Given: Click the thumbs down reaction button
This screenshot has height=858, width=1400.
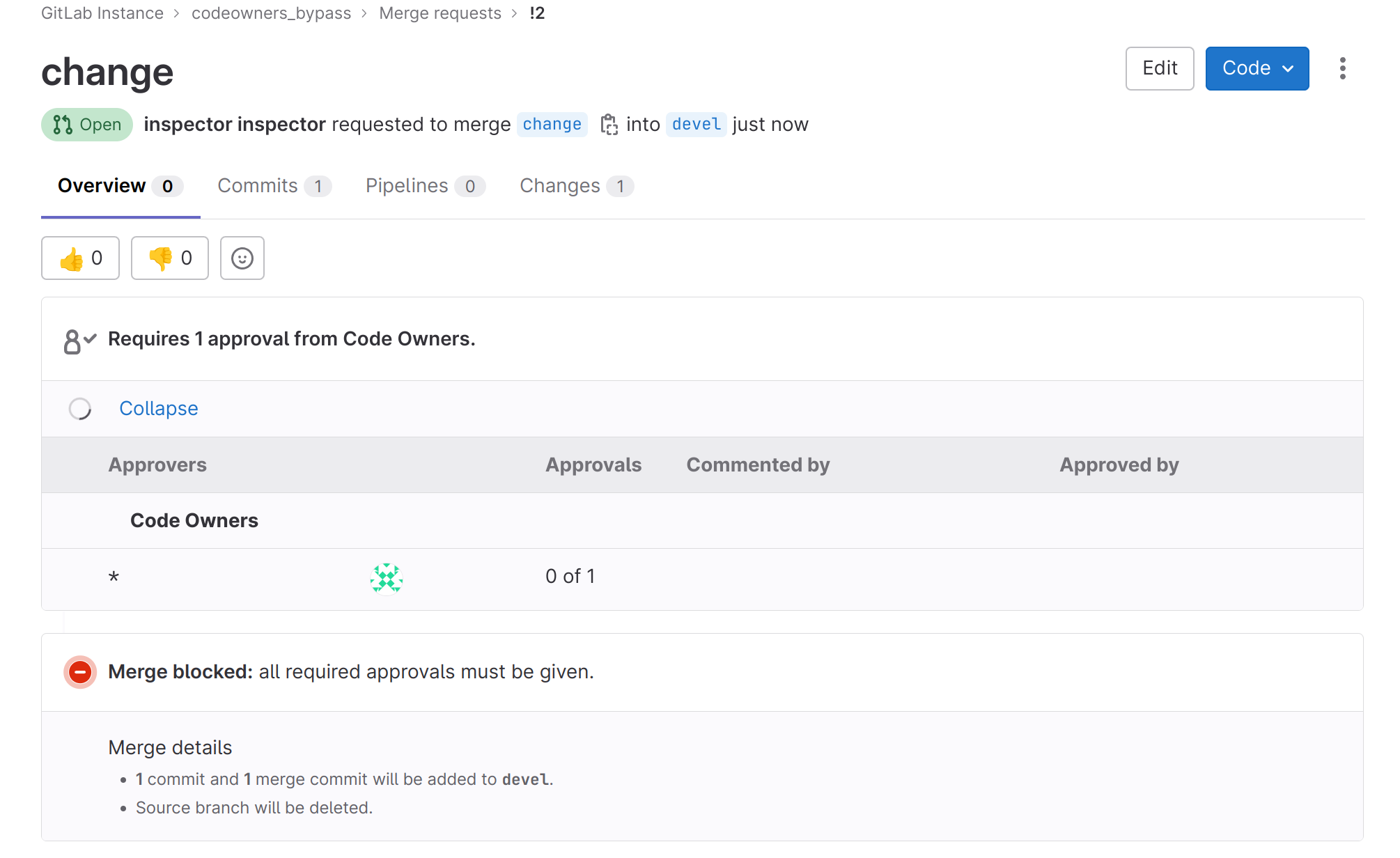Looking at the screenshot, I should pos(169,258).
